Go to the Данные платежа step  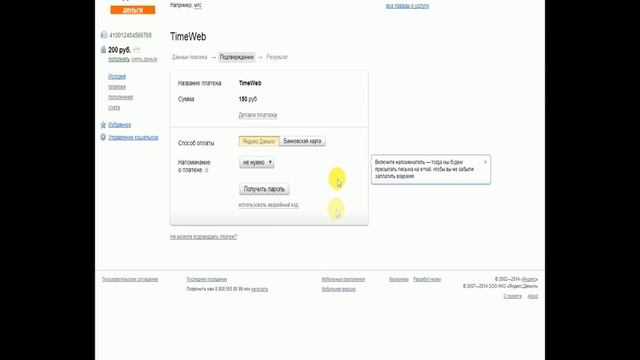(189, 57)
